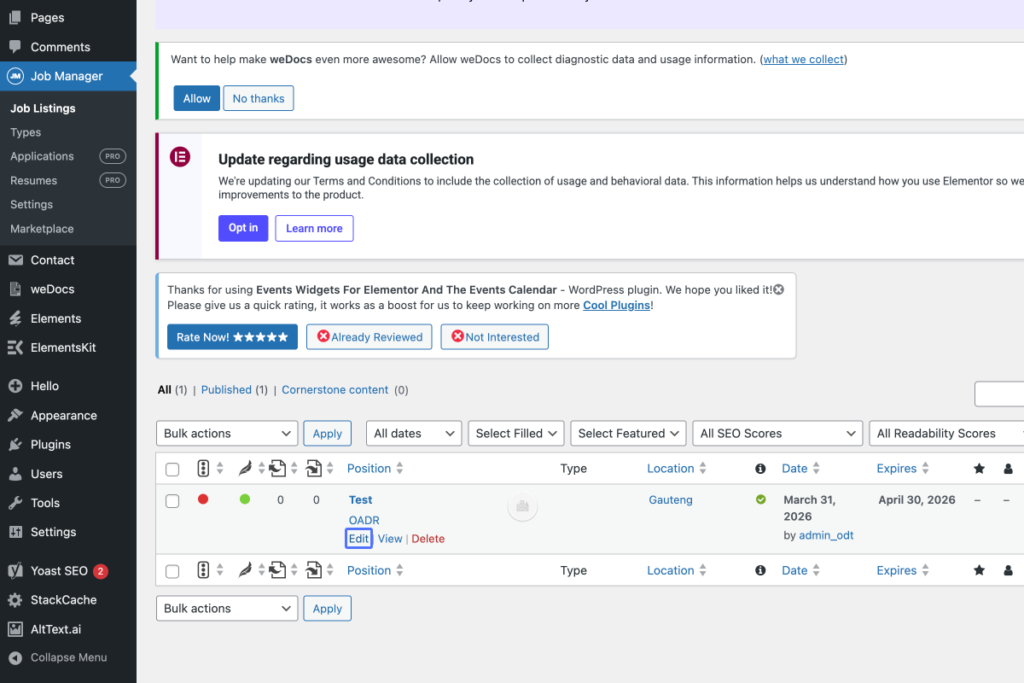Open Resumes submenu item
This screenshot has width=1024, height=683.
(34, 180)
